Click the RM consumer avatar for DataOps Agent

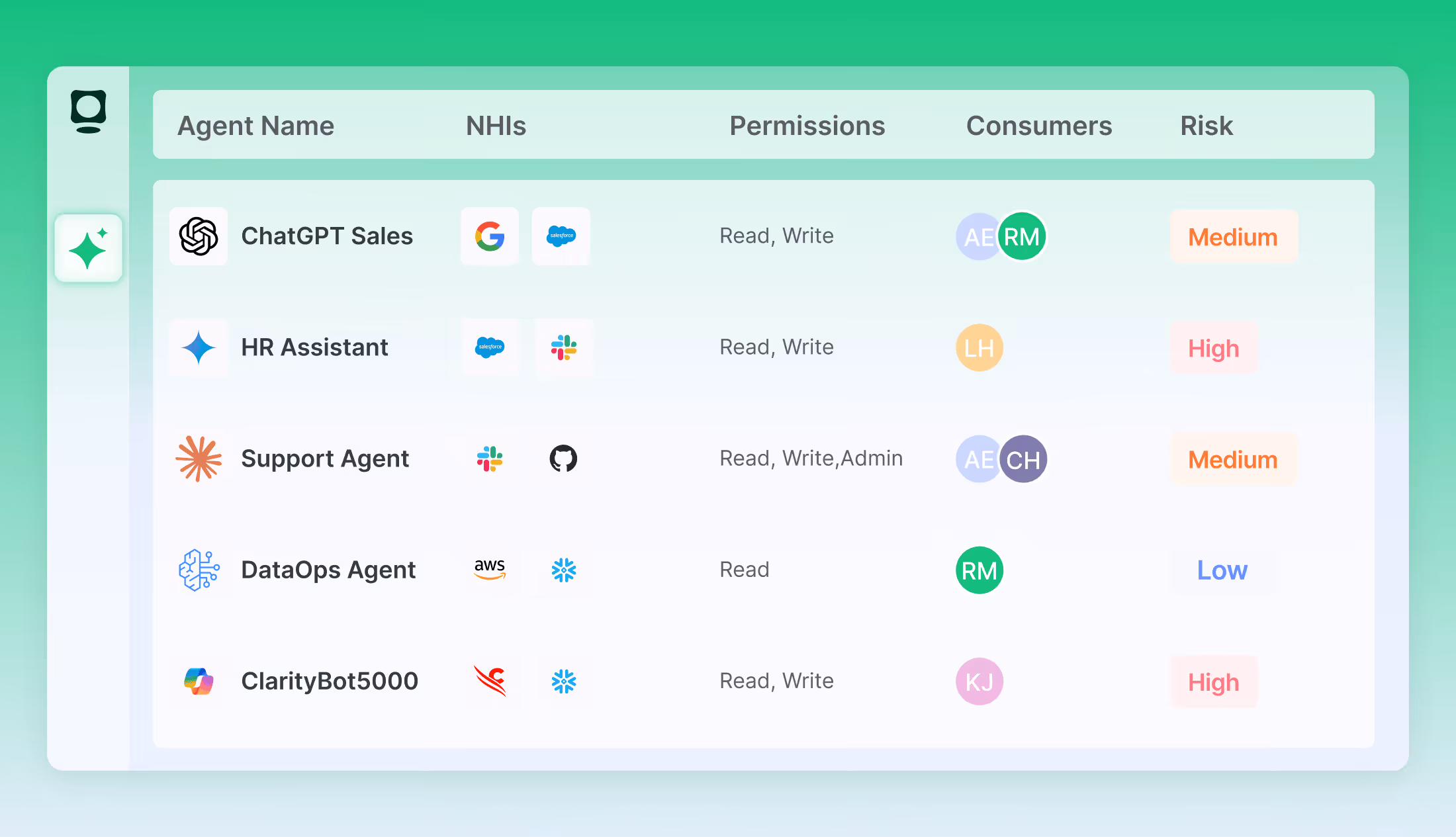point(978,570)
